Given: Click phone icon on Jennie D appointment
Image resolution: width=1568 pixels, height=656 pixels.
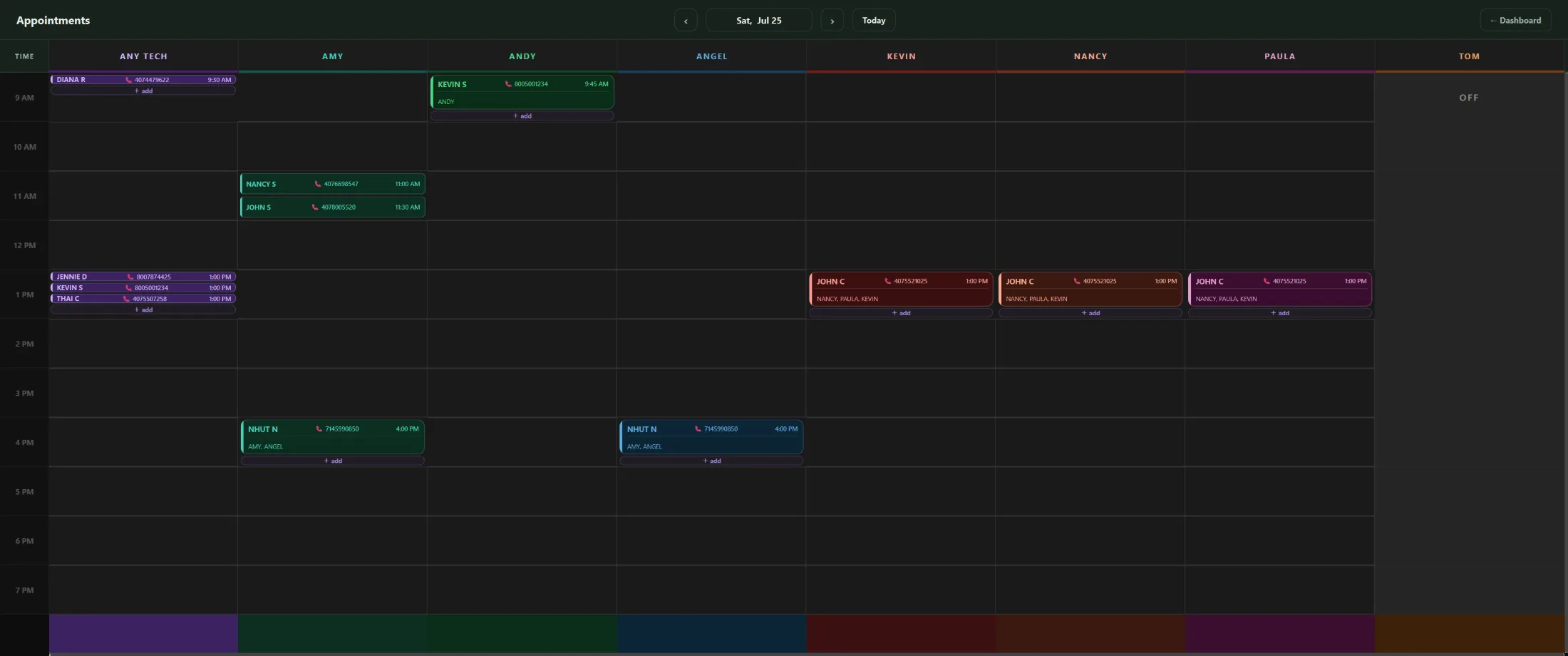Looking at the screenshot, I should (x=130, y=277).
